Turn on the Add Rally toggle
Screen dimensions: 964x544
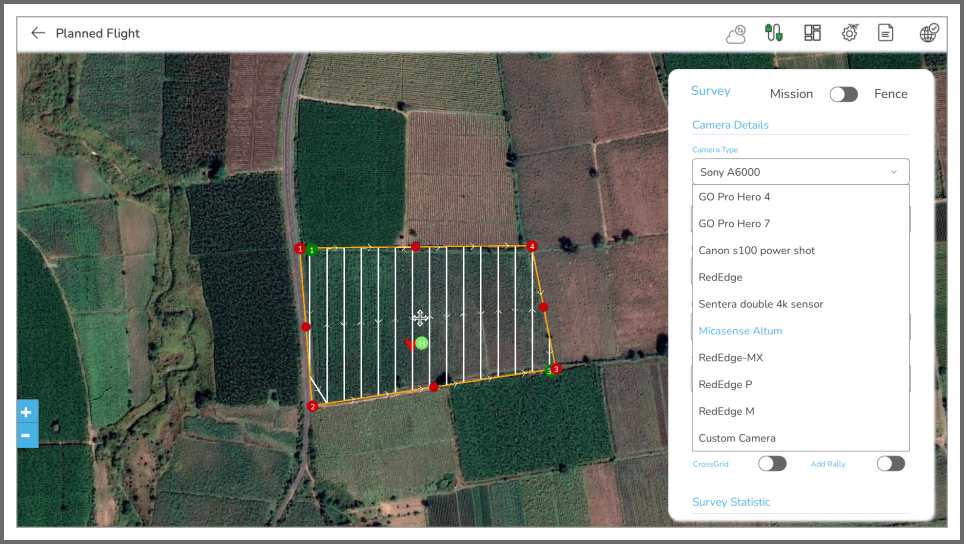[x=890, y=464]
